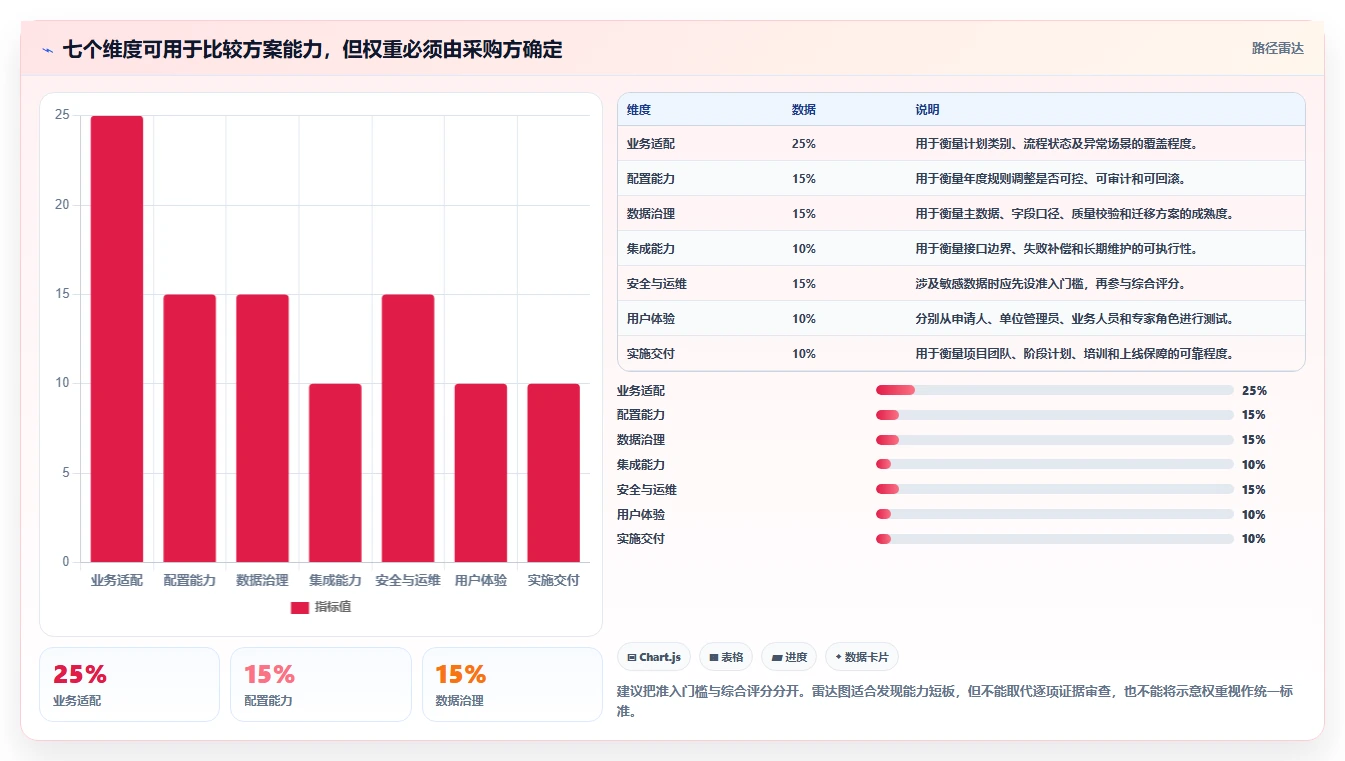Click the 安全与运维 bar in the chart
Image resolution: width=1345 pixels, height=761 pixels.
(x=408, y=428)
